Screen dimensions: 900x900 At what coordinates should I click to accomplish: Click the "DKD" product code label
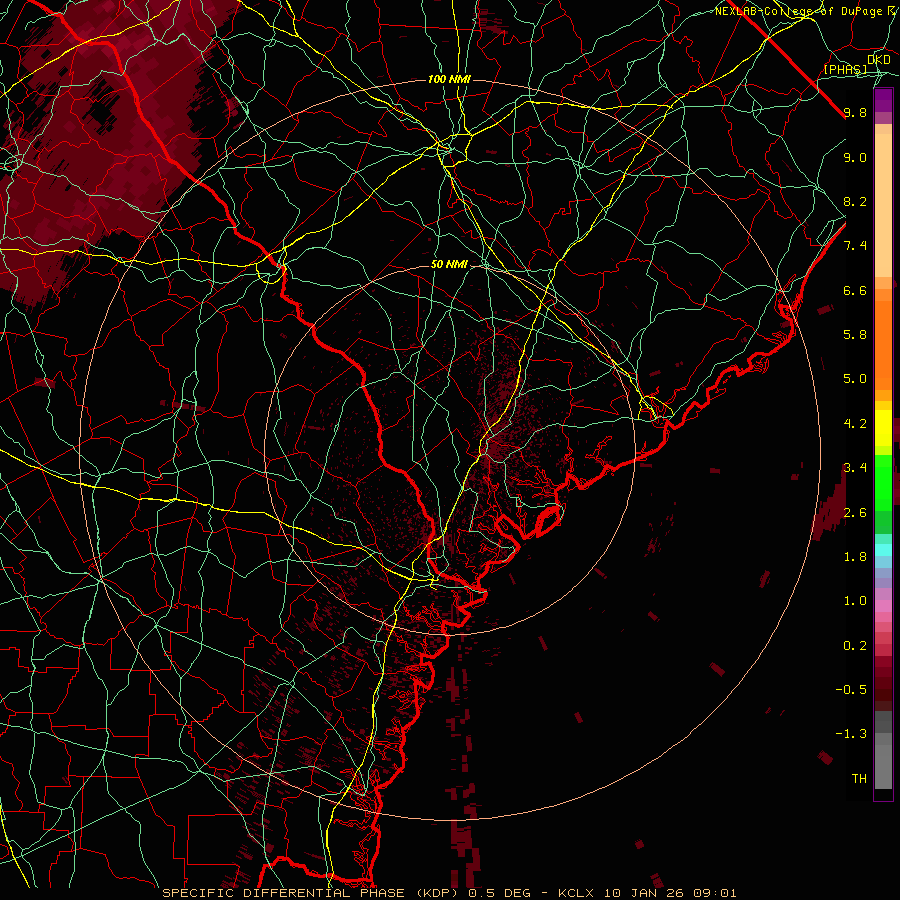[x=879, y=60]
